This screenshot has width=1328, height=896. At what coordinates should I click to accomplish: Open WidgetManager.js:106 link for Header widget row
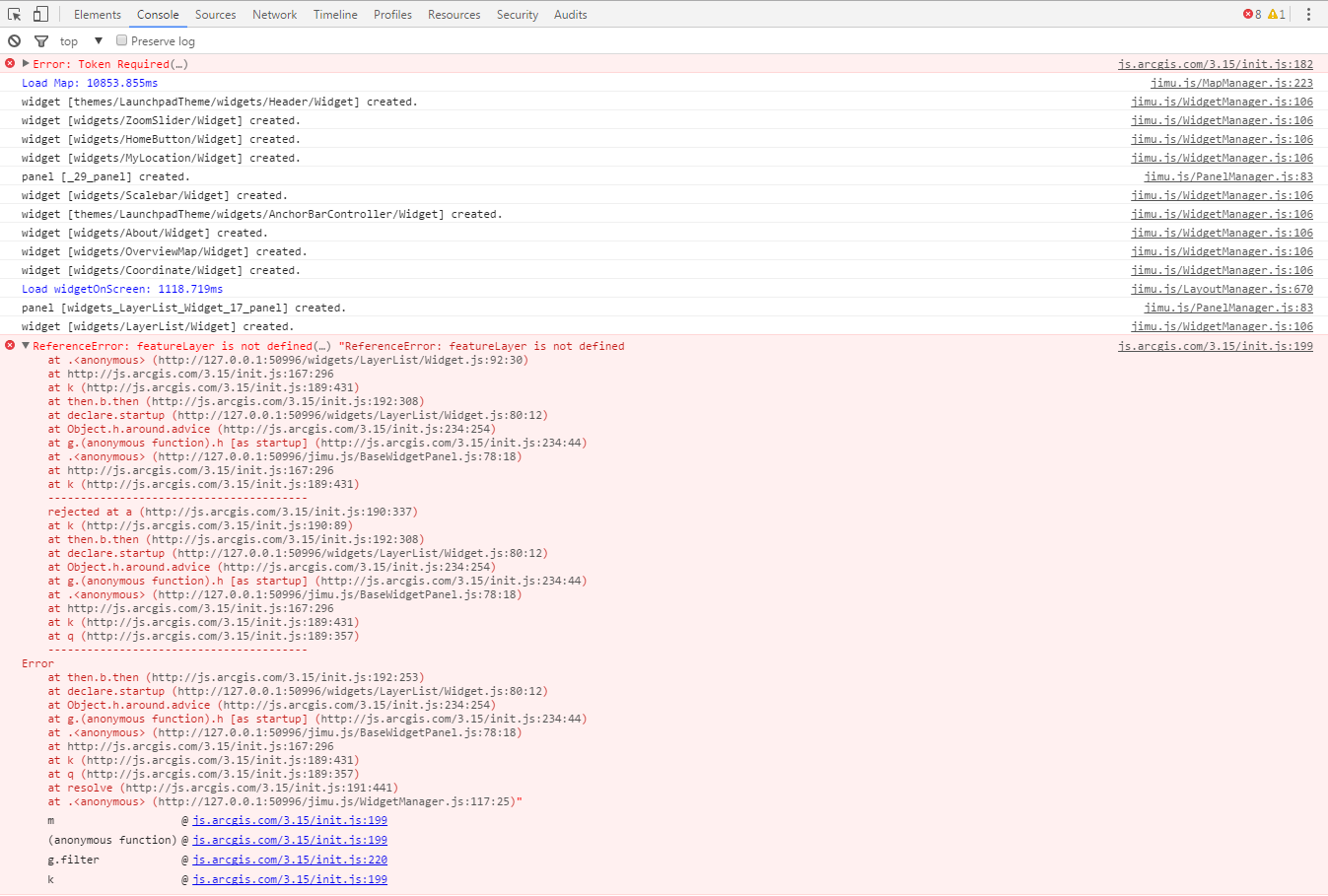1222,102
